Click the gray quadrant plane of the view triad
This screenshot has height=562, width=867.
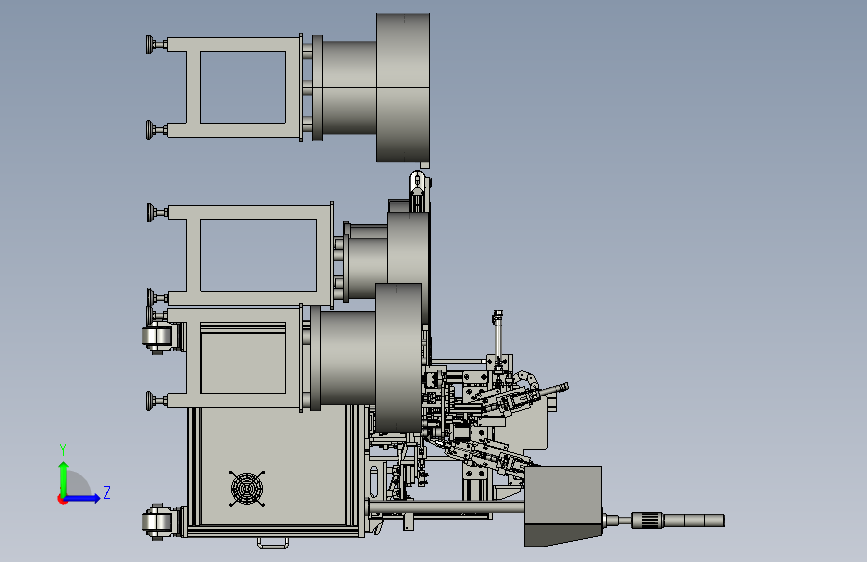pos(77,484)
